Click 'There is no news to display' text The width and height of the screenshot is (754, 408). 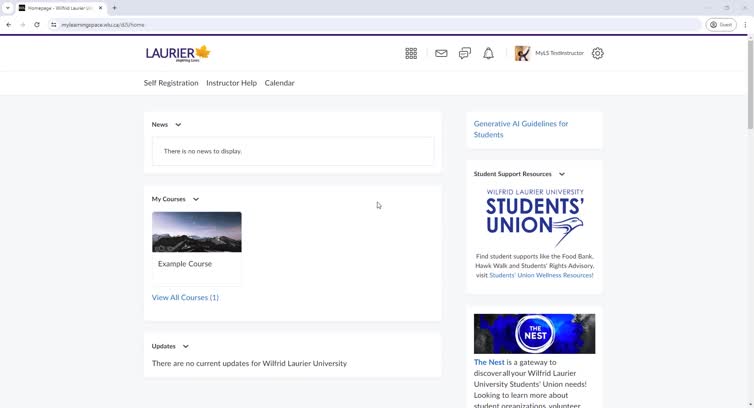tap(202, 151)
